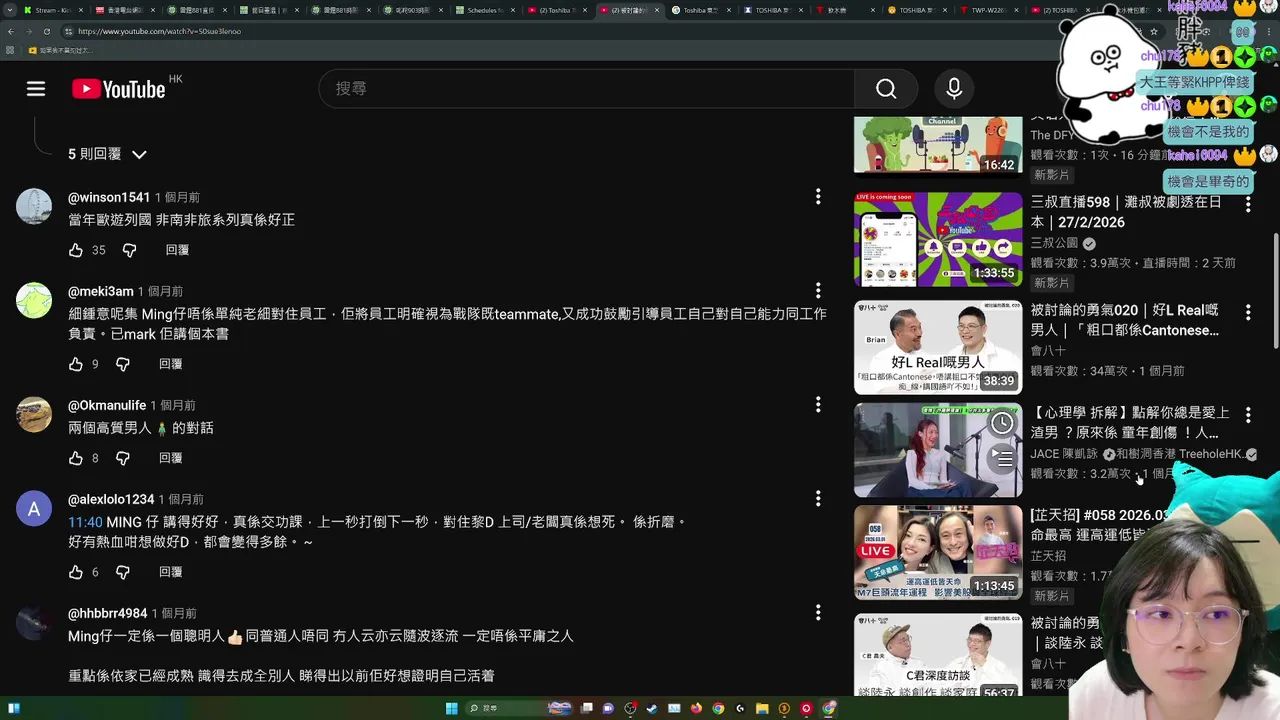Start voice search with microphone icon

coord(954,89)
